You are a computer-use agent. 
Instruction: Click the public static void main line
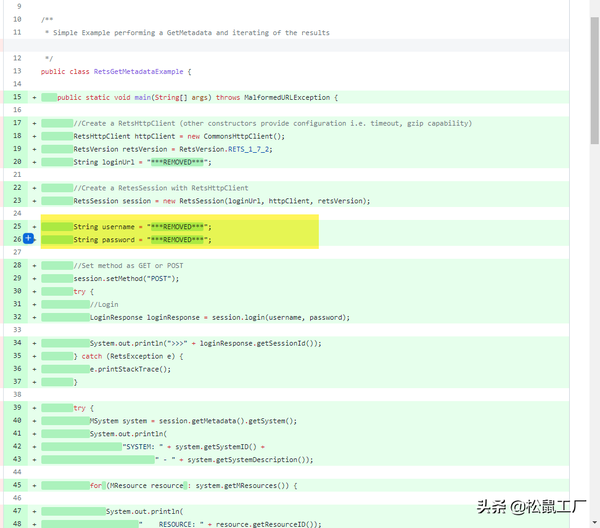pyautogui.click(x=198, y=97)
